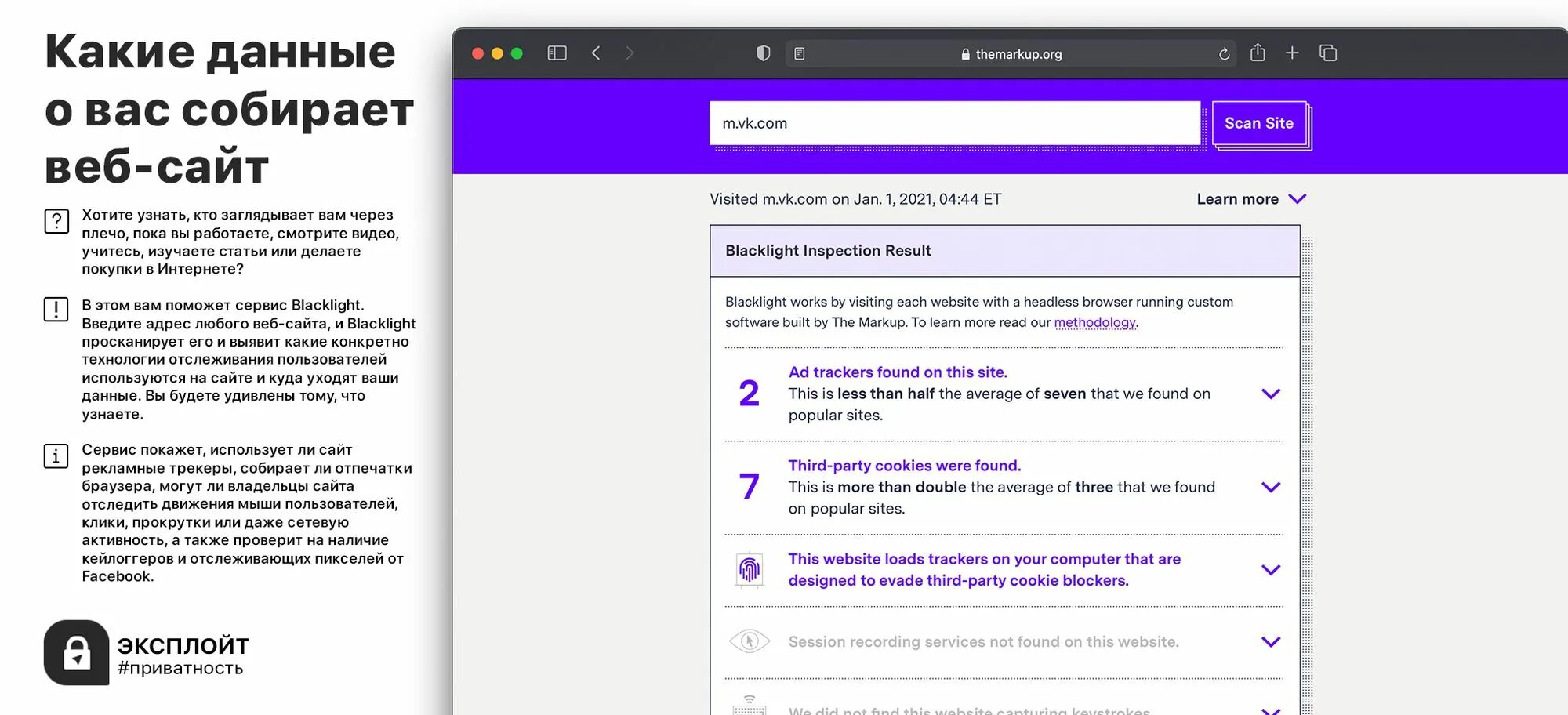Expand the Third-party cookies result
The image size is (1568, 715).
coord(1271,487)
